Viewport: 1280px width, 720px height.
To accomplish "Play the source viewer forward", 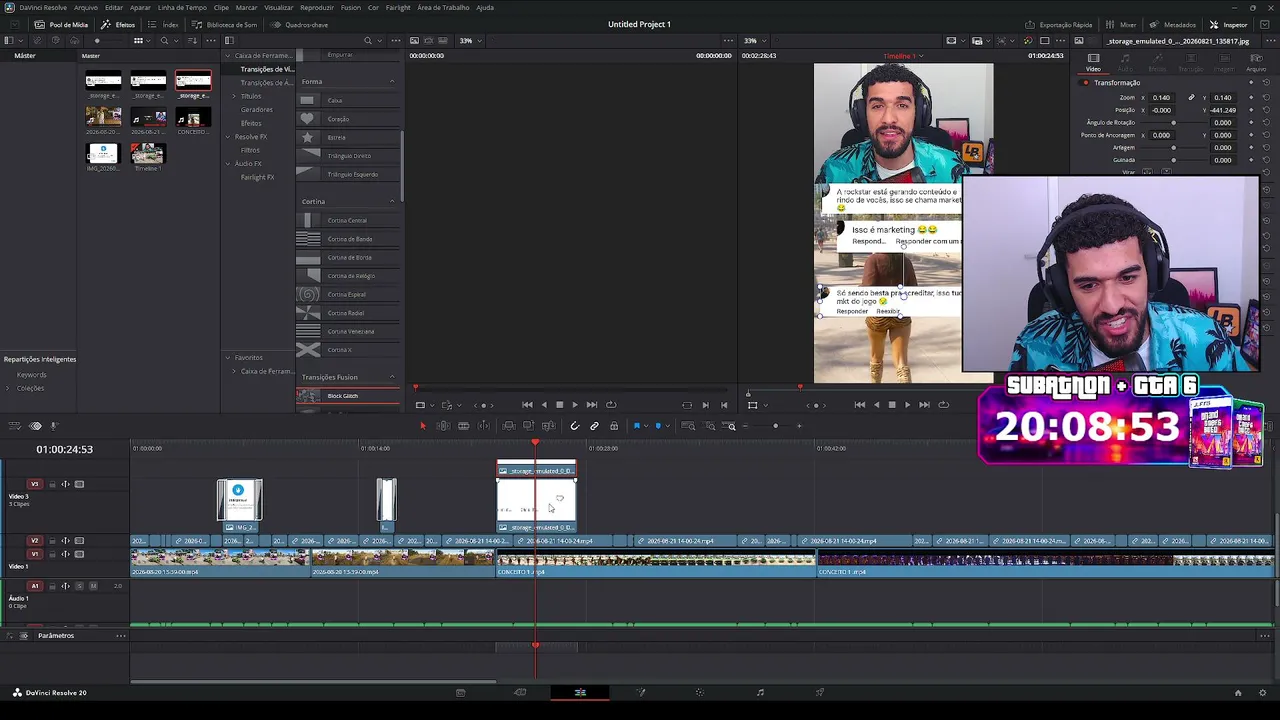I will (x=575, y=405).
